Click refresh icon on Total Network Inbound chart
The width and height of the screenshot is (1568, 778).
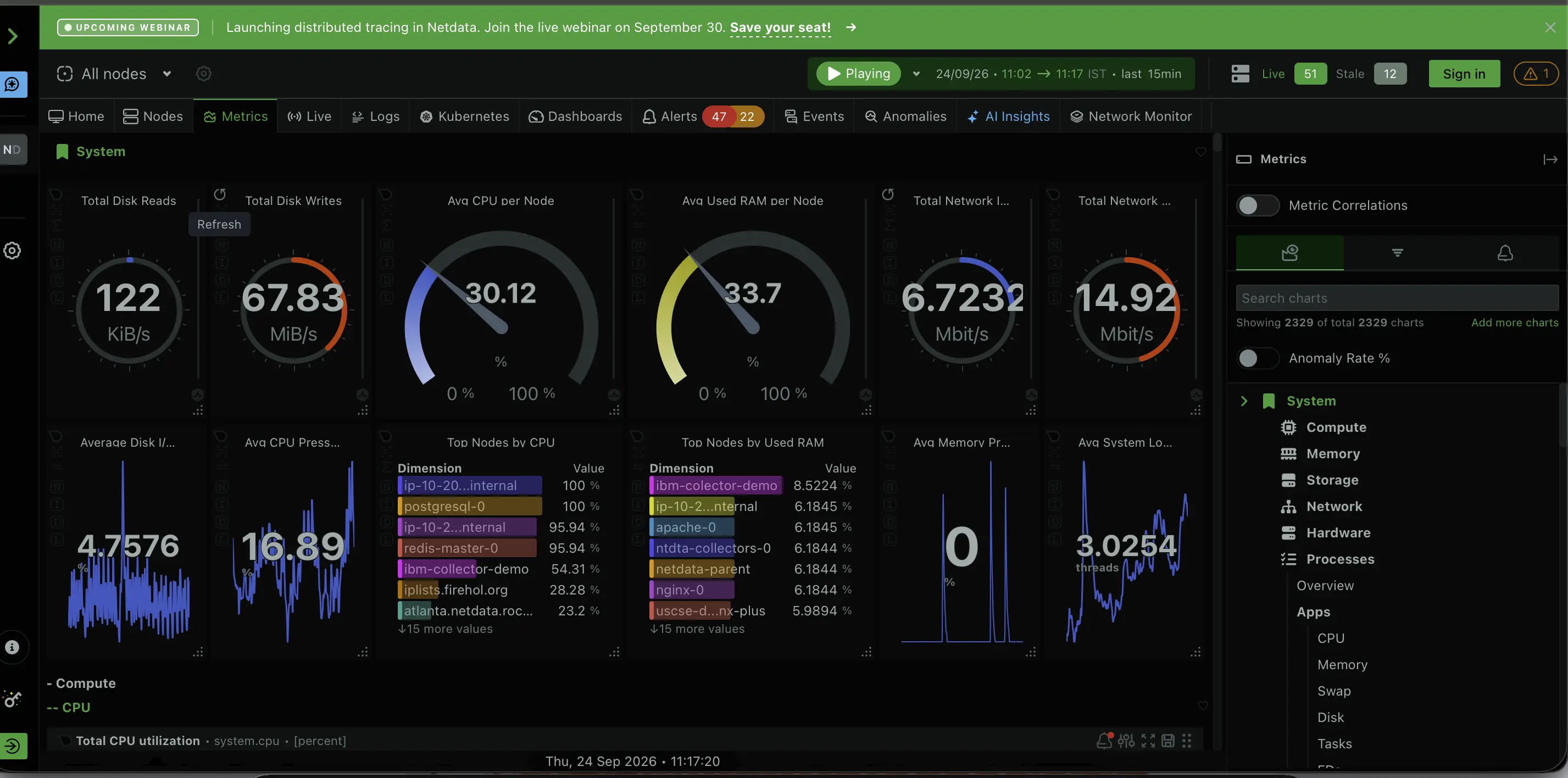(x=888, y=195)
